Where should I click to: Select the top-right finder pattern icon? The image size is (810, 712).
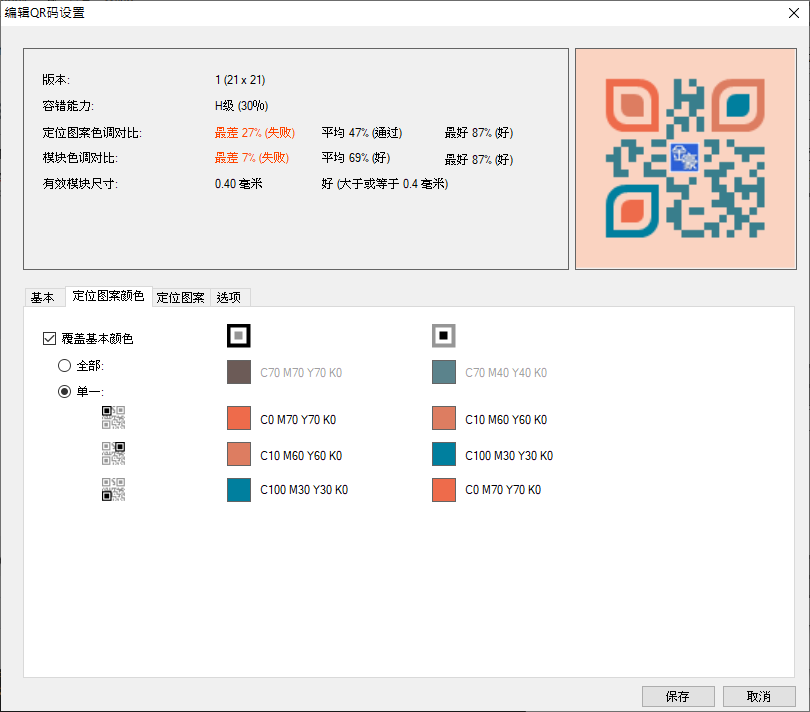click(x=113, y=453)
